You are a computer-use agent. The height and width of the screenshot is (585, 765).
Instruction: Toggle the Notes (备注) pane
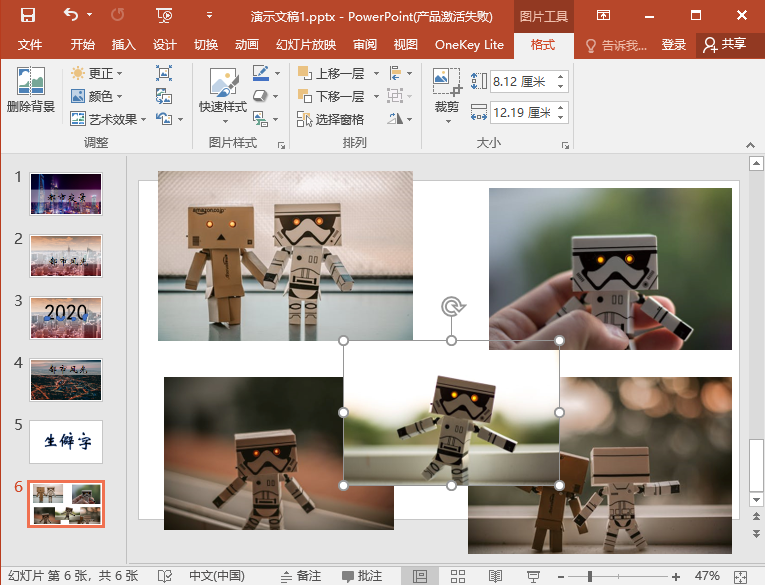click(x=299, y=576)
